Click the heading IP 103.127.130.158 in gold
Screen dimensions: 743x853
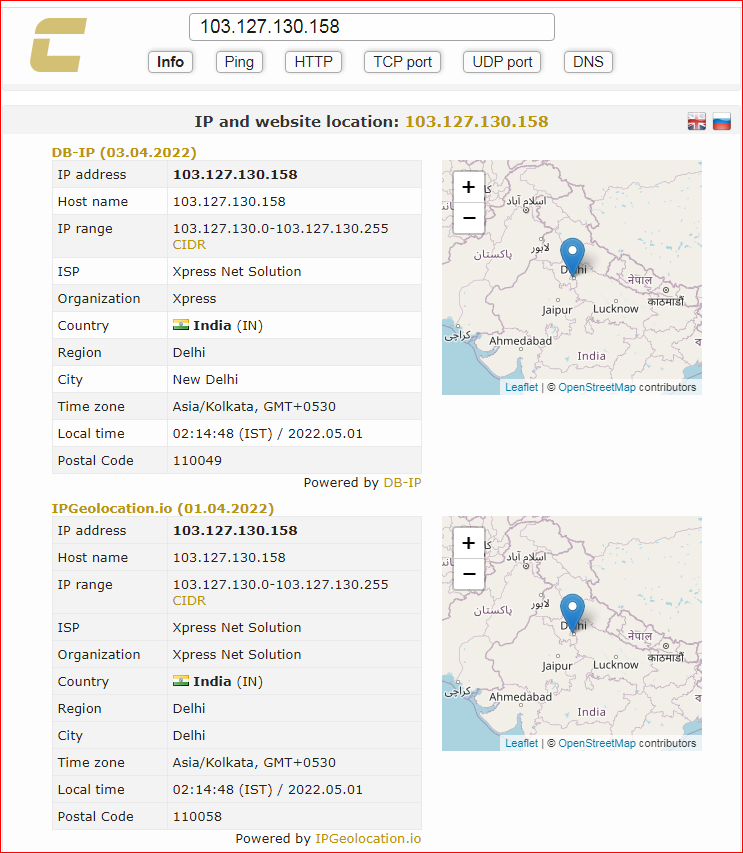coord(476,121)
